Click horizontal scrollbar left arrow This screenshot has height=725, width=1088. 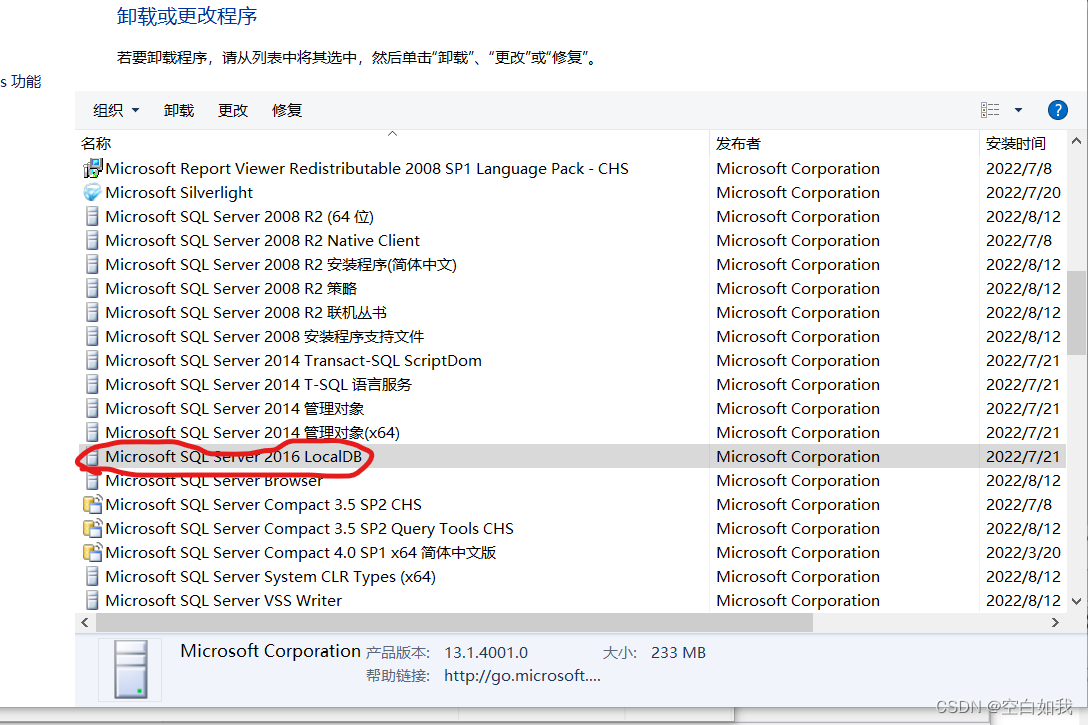(85, 622)
